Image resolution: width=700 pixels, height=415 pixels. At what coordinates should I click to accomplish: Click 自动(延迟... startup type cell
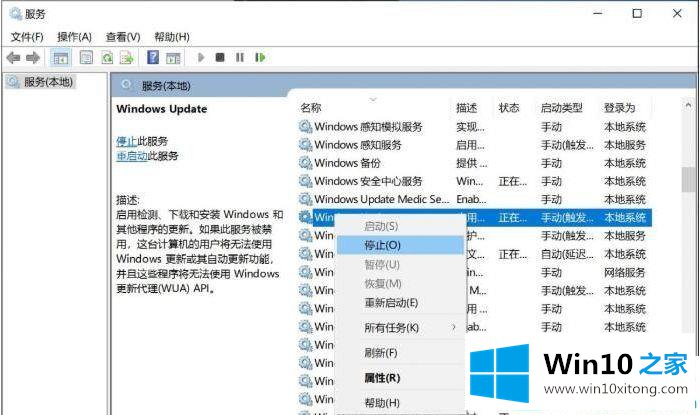pyautogui.click(x=567, y=254)
